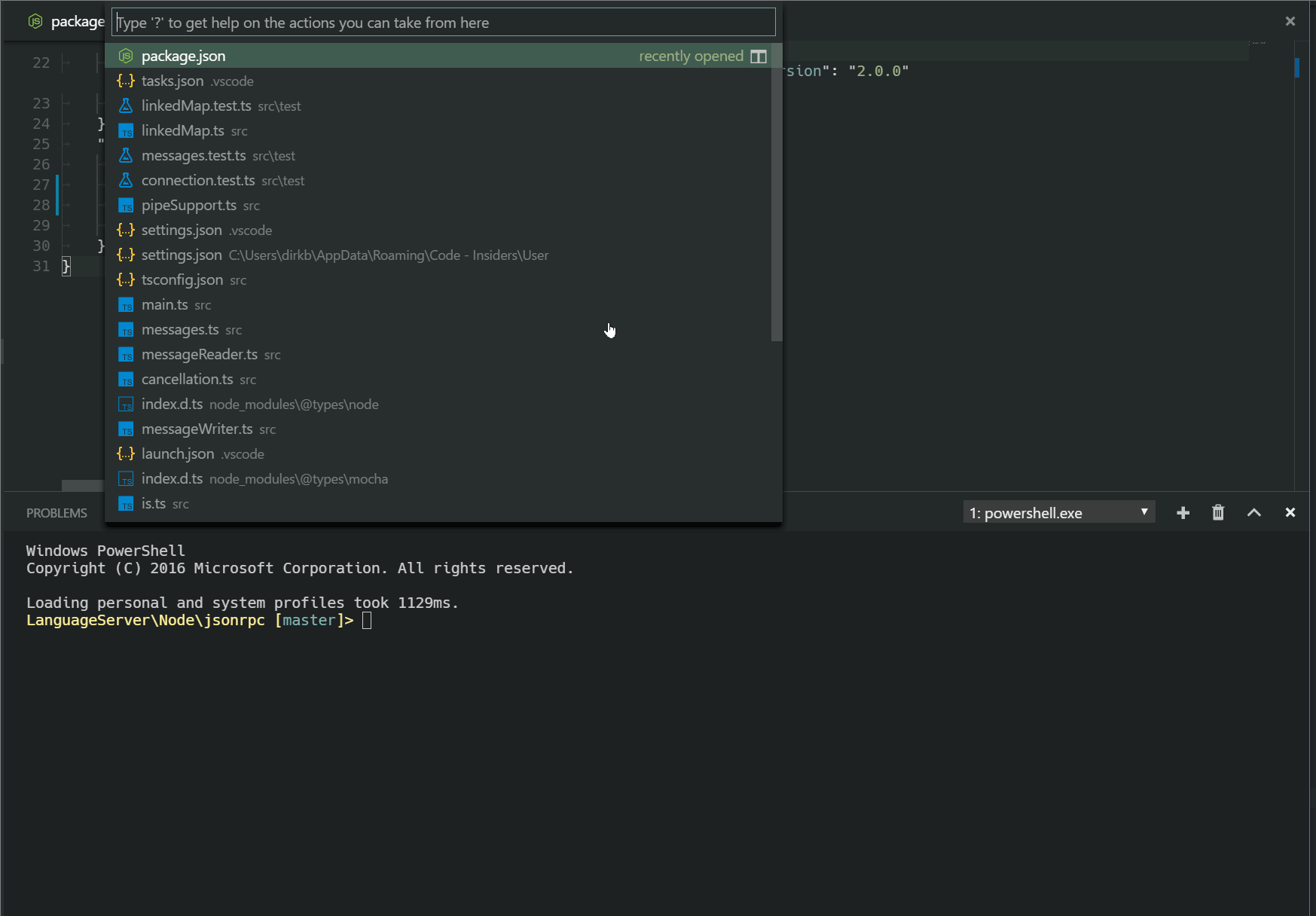Click the dropdown arrow next to powershell.exe

pos(1143,512)
